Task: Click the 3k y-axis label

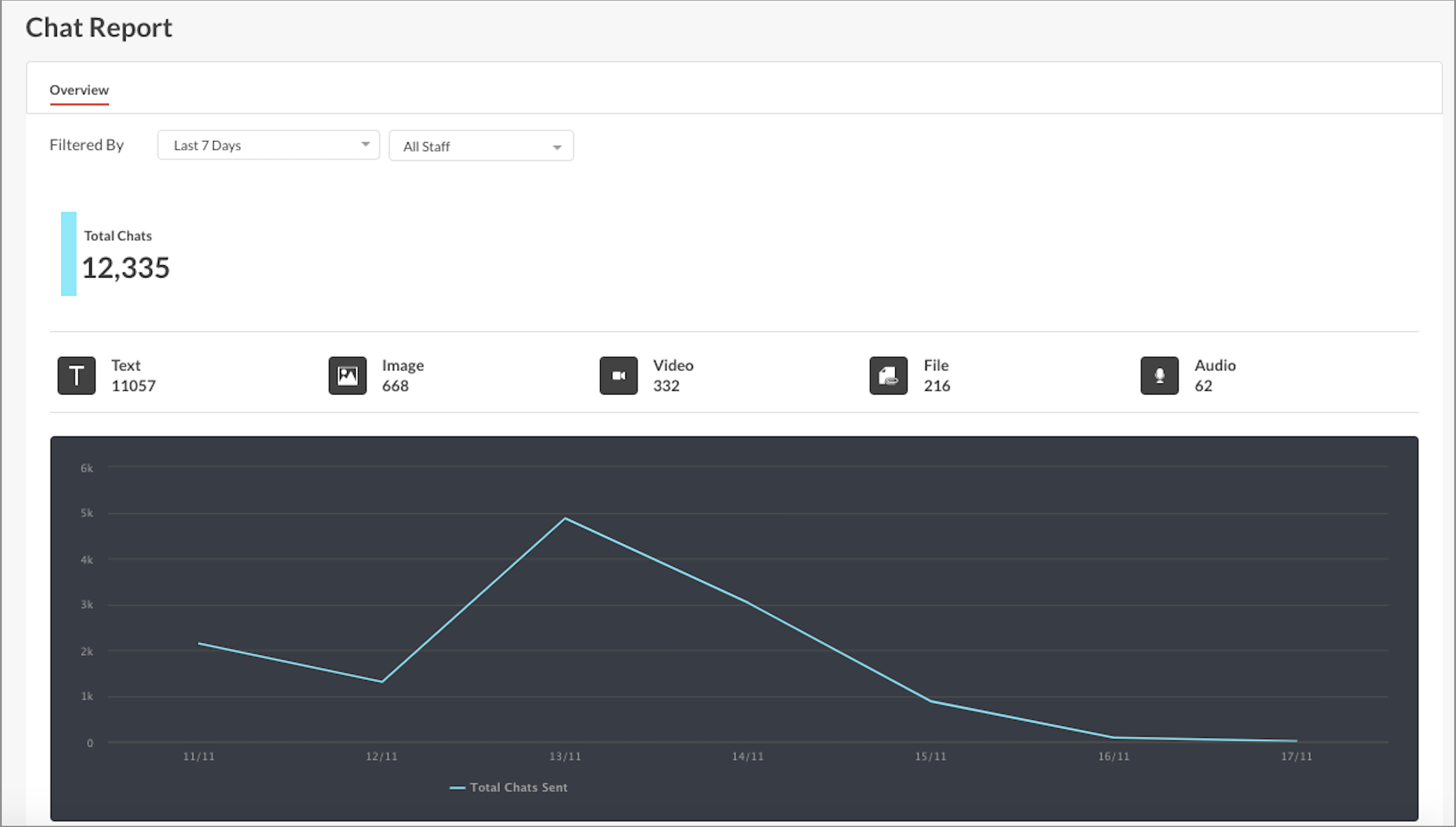Action: pyautogui.click(x=87, y=605)
